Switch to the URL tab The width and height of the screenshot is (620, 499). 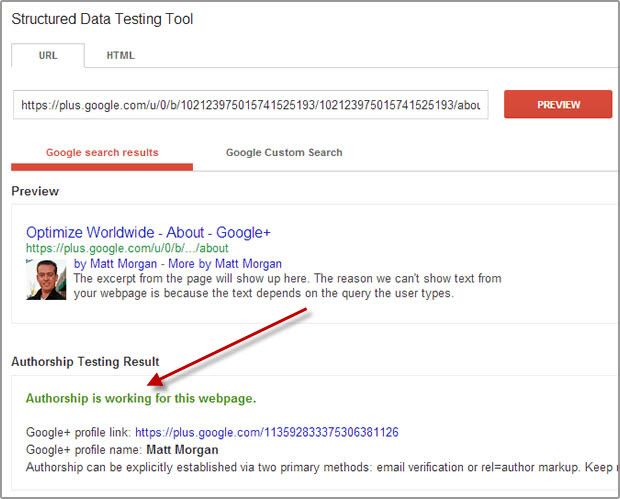coord(48,55)
